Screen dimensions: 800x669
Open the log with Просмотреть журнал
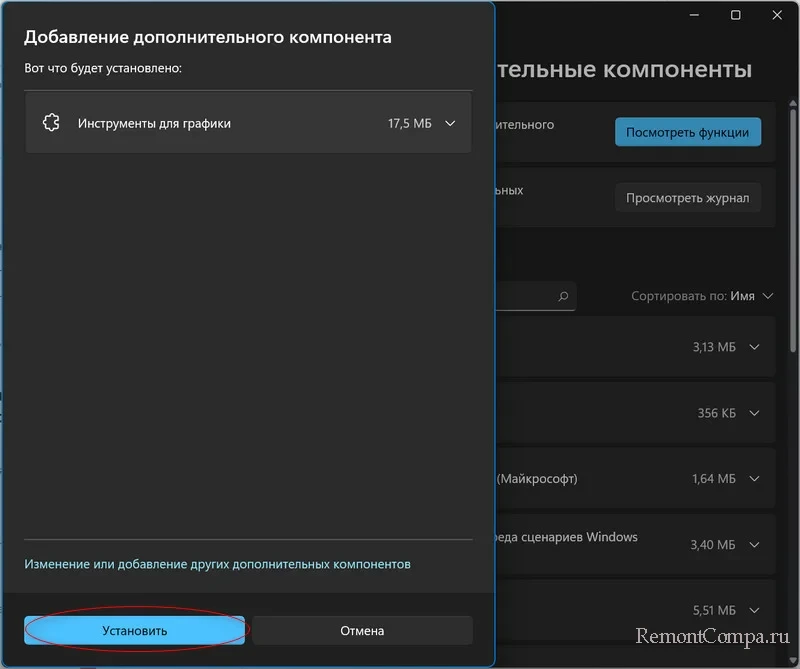[x=688, y=197]
